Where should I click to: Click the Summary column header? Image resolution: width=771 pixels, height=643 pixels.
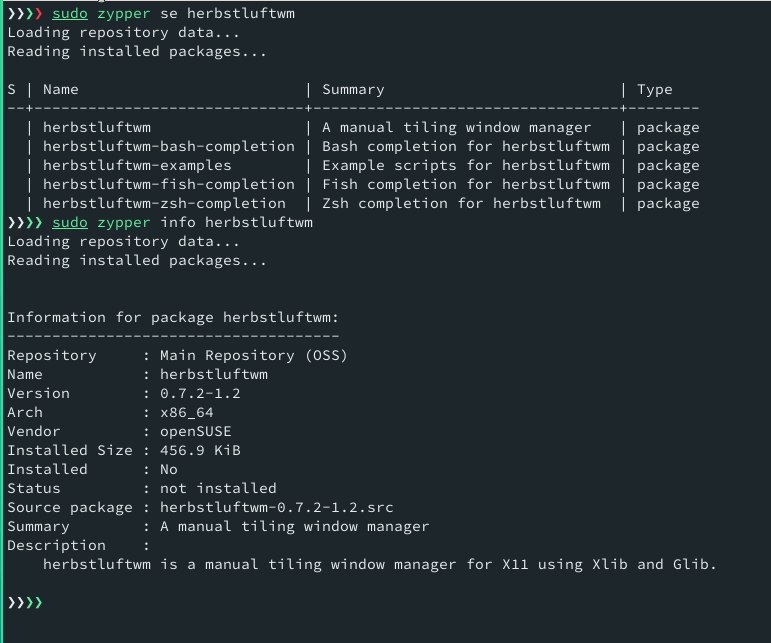coord(353,89)
